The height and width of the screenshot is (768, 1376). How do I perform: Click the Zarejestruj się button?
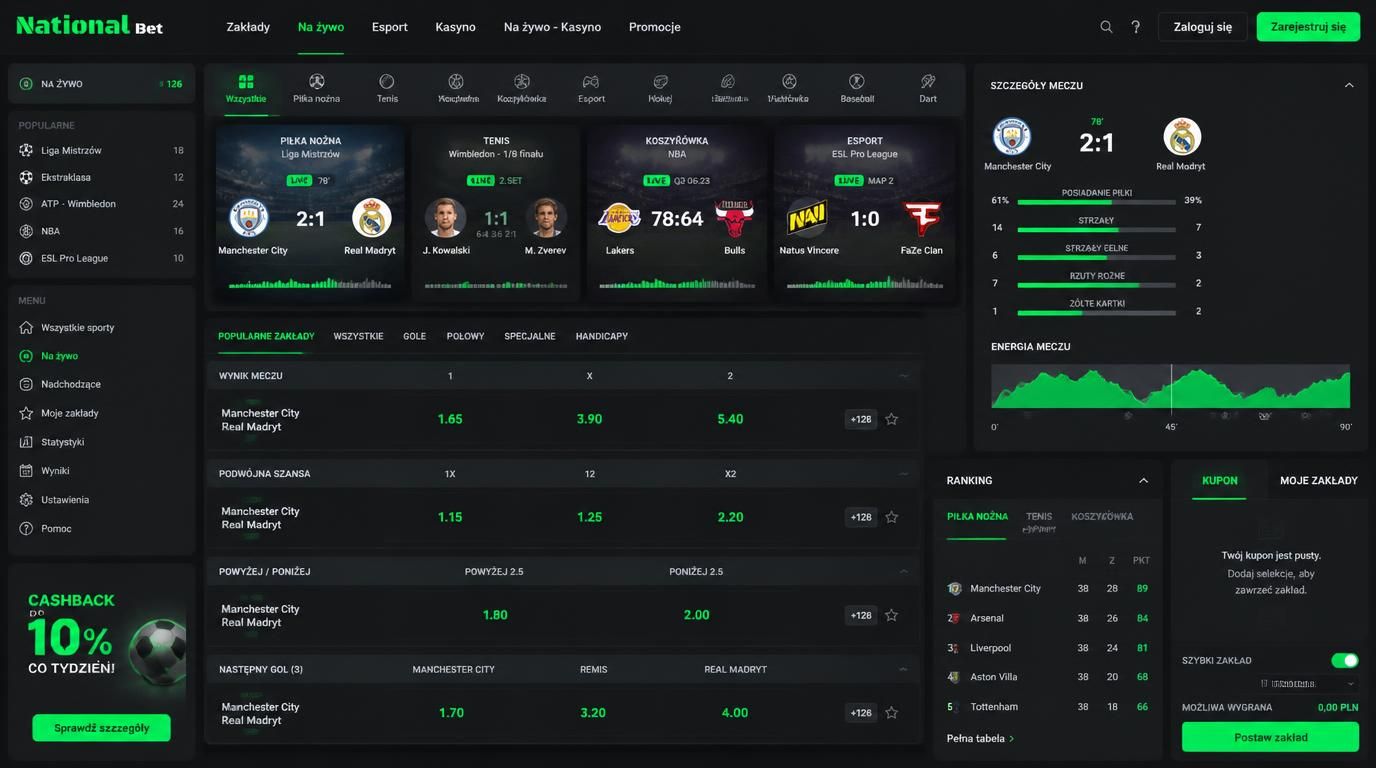tap(1308, 27)
